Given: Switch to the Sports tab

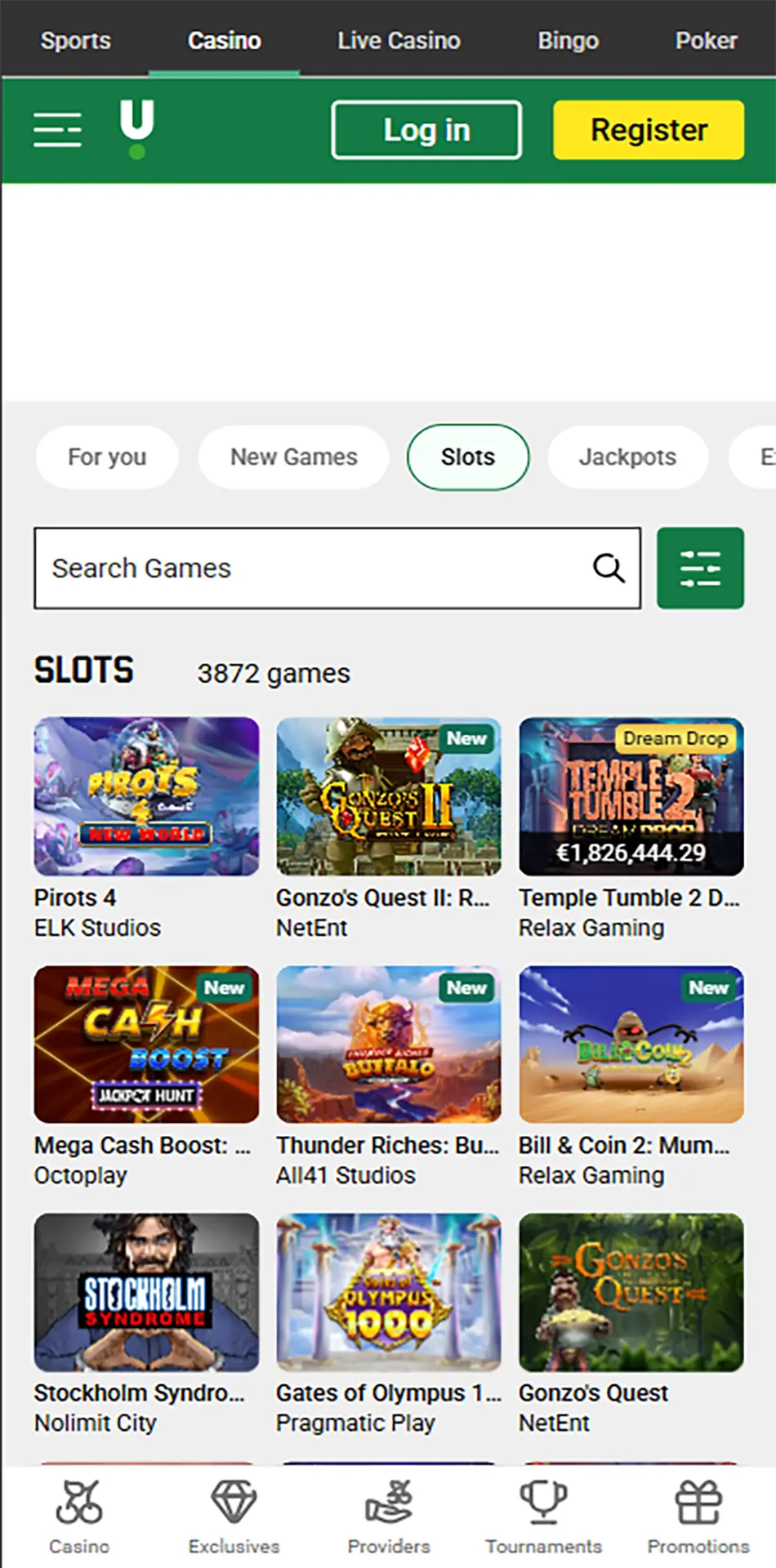Looking at the screenshot, I should pyautogui.click(x=75, y=40).
